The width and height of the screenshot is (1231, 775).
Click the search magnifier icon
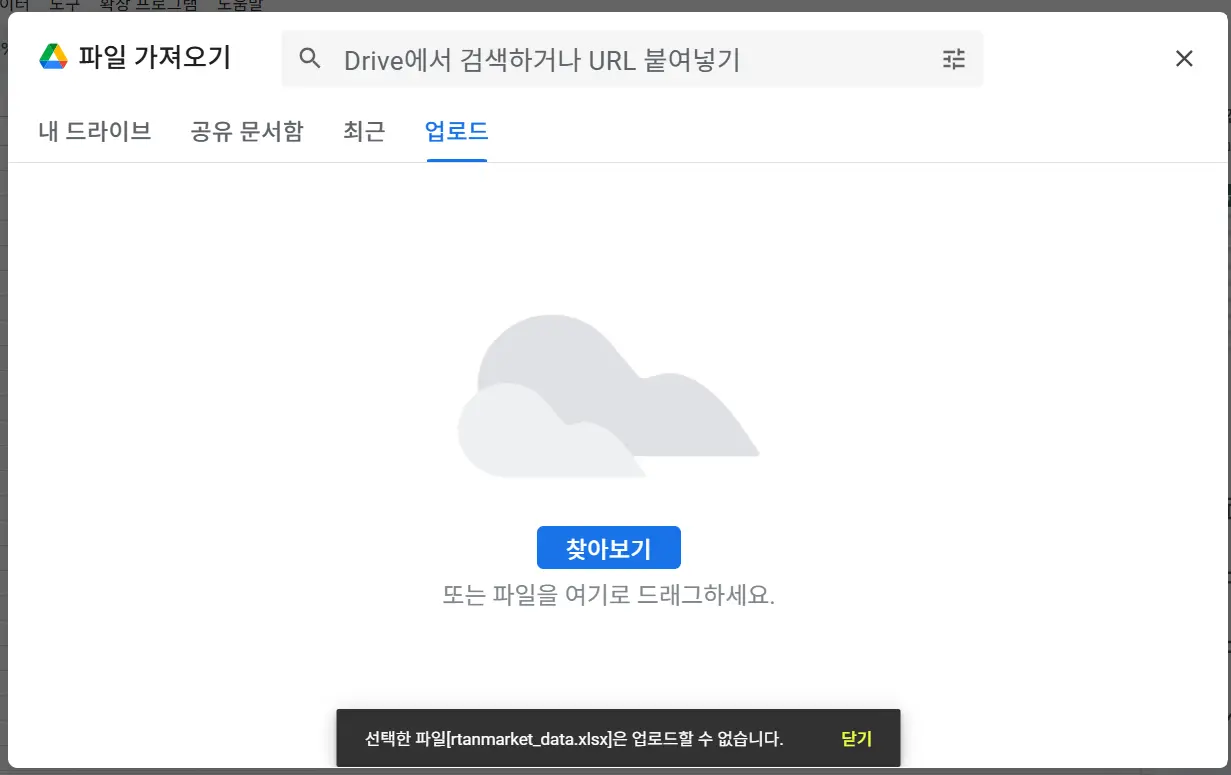pos(310,59)
